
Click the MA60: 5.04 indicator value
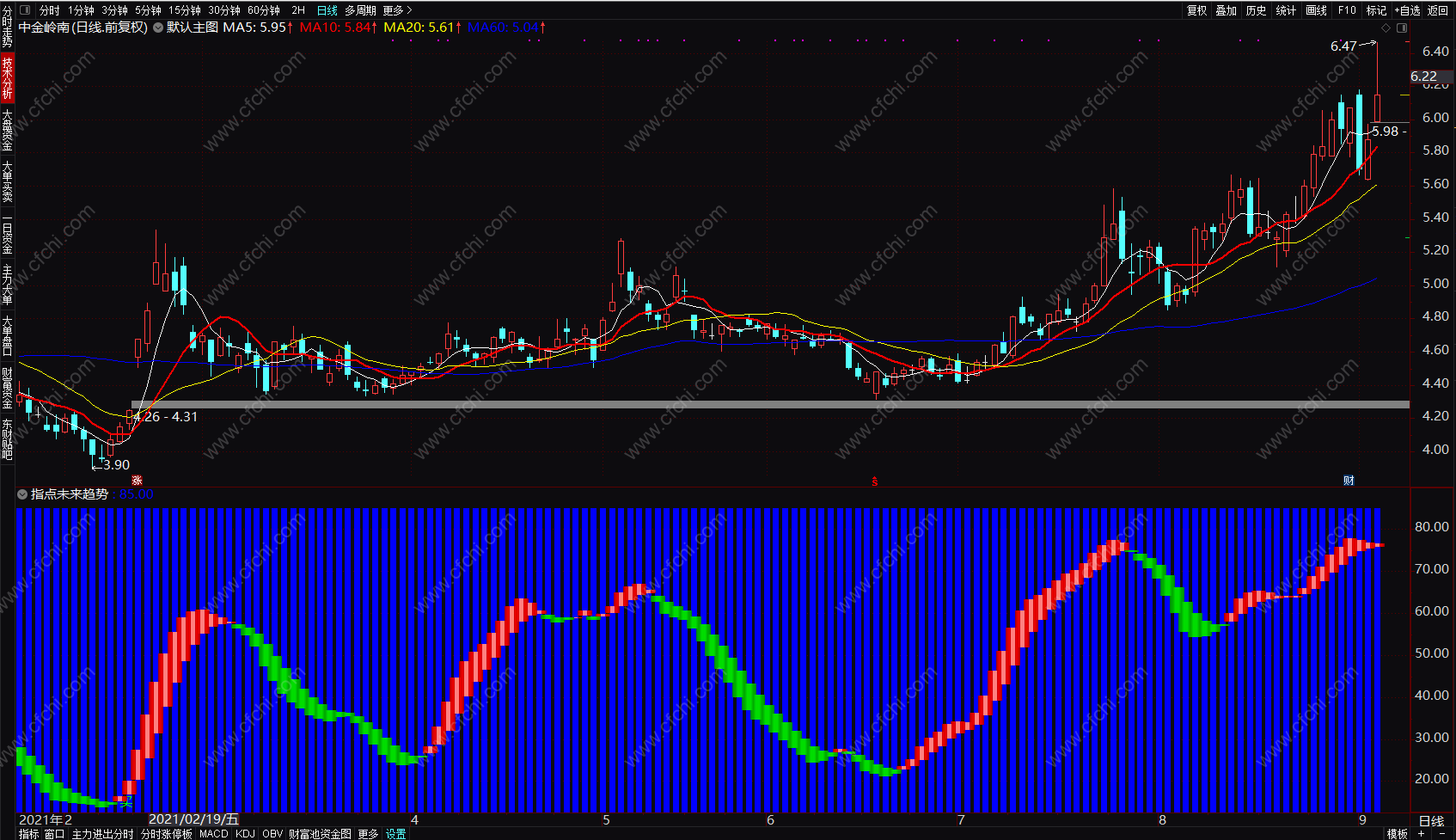[x=507, y=28]
